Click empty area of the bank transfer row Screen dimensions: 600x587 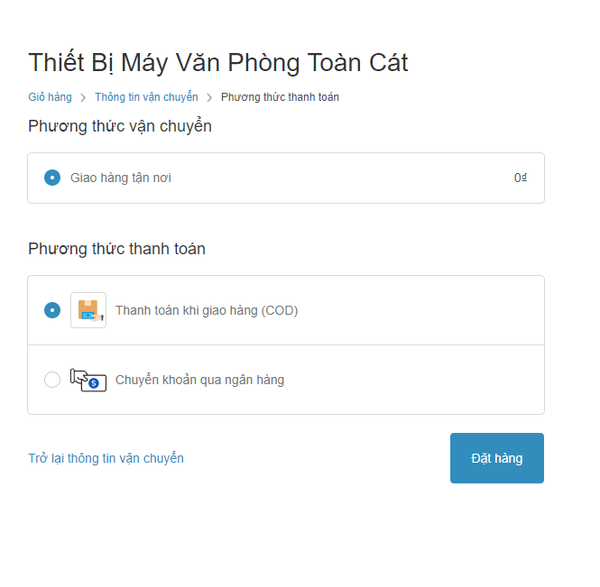click(x=413, y=380)
